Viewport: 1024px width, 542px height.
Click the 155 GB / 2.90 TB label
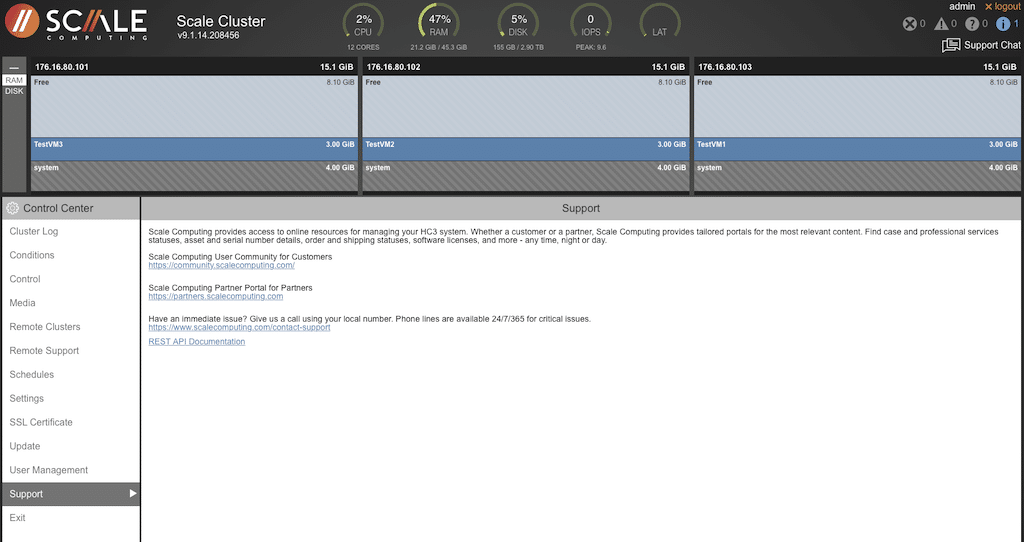click(x=518, y=48)
